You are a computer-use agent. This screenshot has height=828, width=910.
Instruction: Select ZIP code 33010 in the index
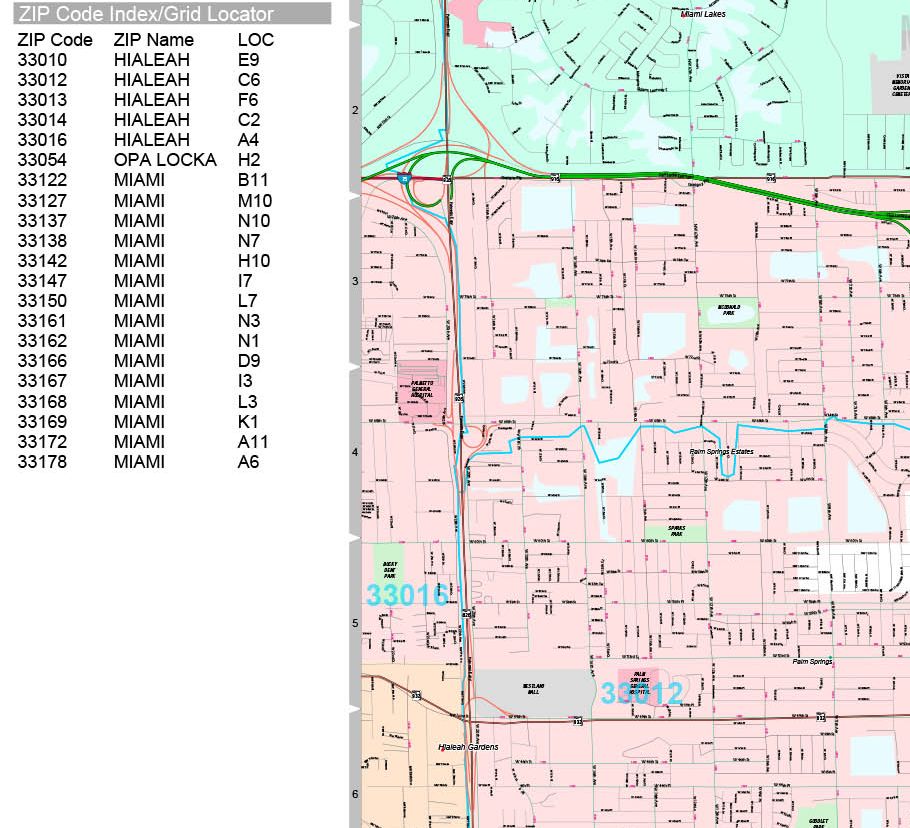pos(42,60)
